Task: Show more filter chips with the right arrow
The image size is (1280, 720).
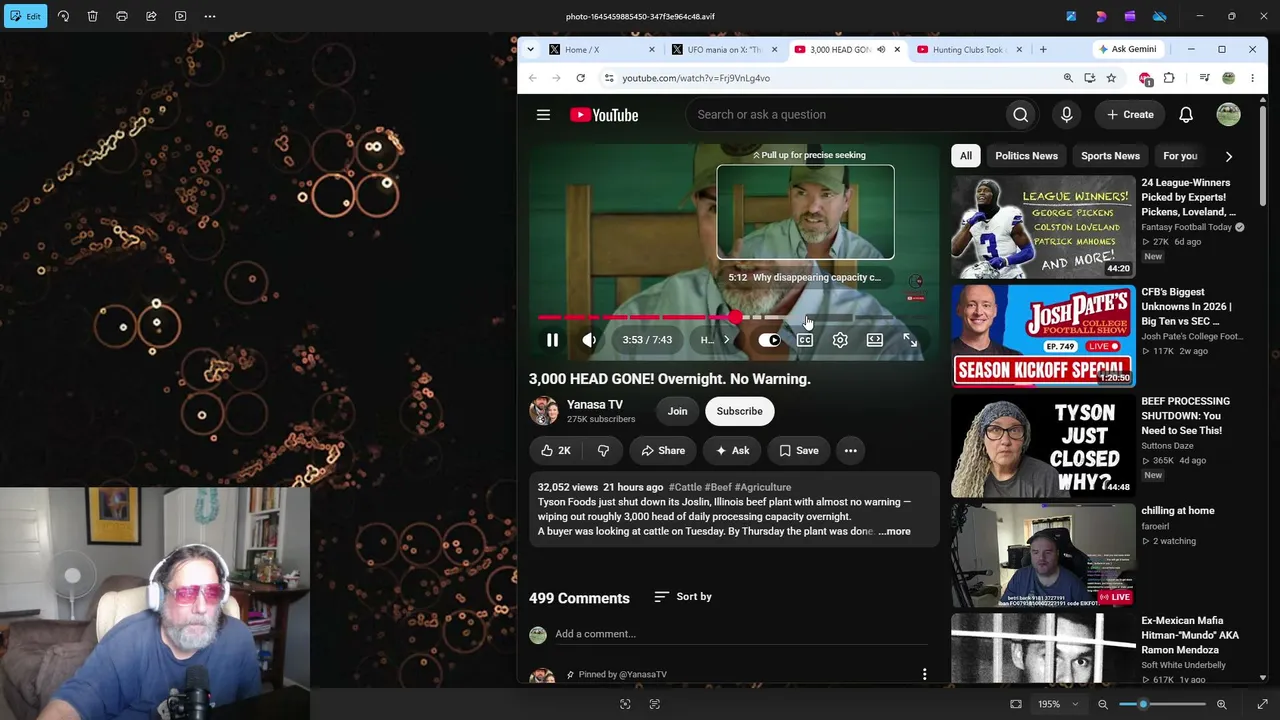Action: pyautogui.click(x=1228, y=156)
